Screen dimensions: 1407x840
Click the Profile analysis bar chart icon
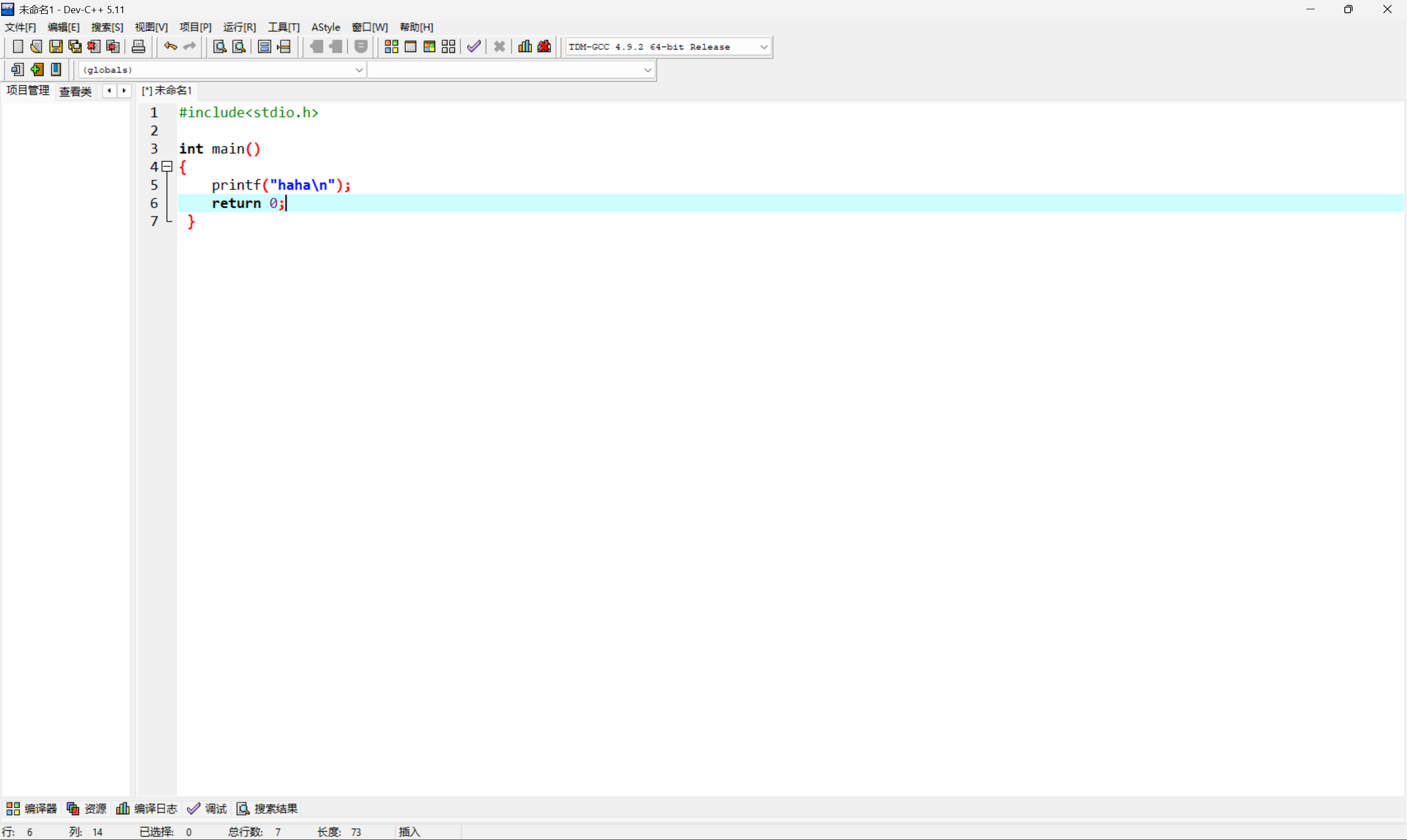click(x=525, y=46)
